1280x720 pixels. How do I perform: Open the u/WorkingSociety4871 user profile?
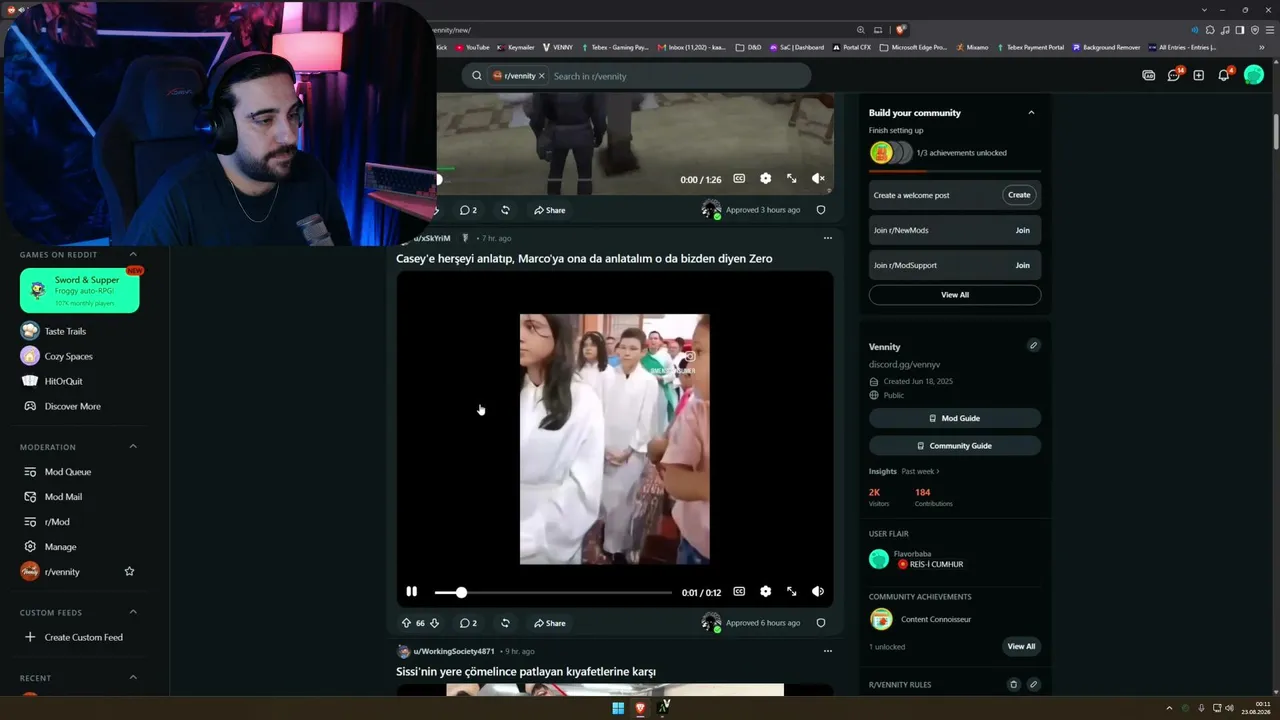454,651
